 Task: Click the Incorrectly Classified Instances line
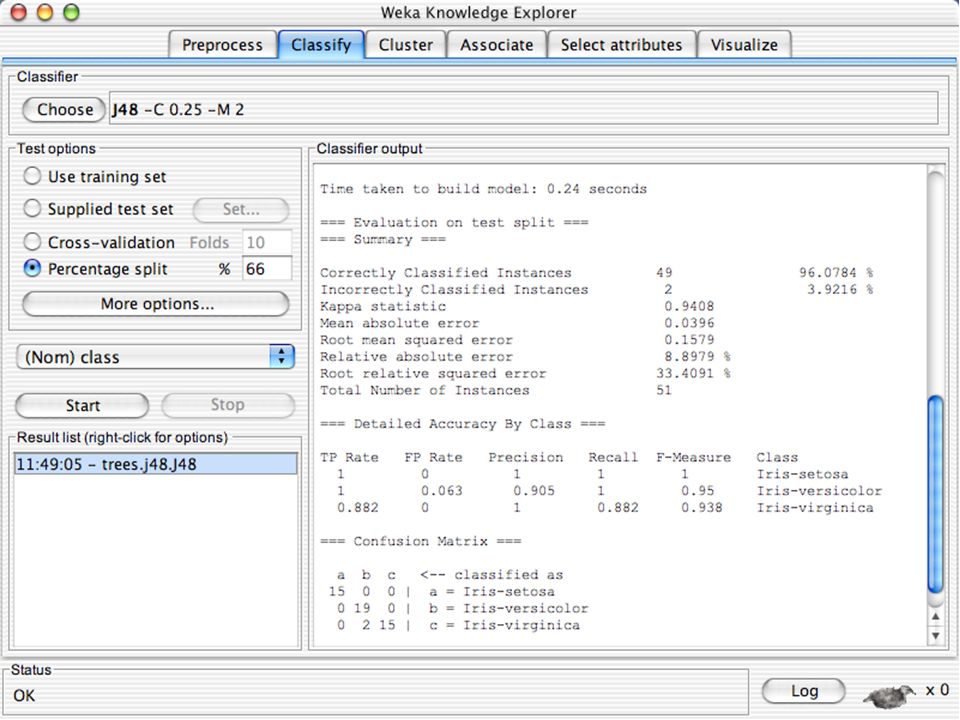pos(597,290)
